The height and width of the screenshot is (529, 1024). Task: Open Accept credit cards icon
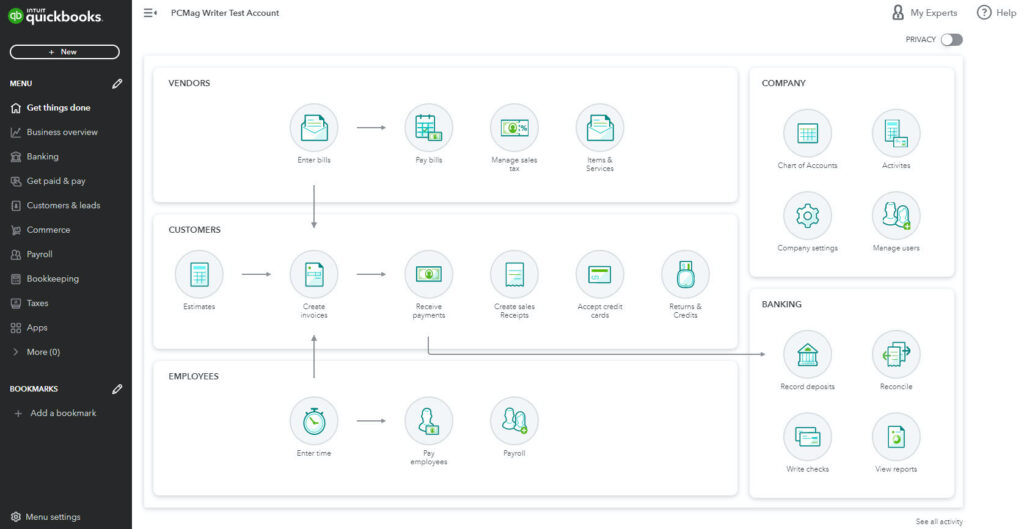600,274
